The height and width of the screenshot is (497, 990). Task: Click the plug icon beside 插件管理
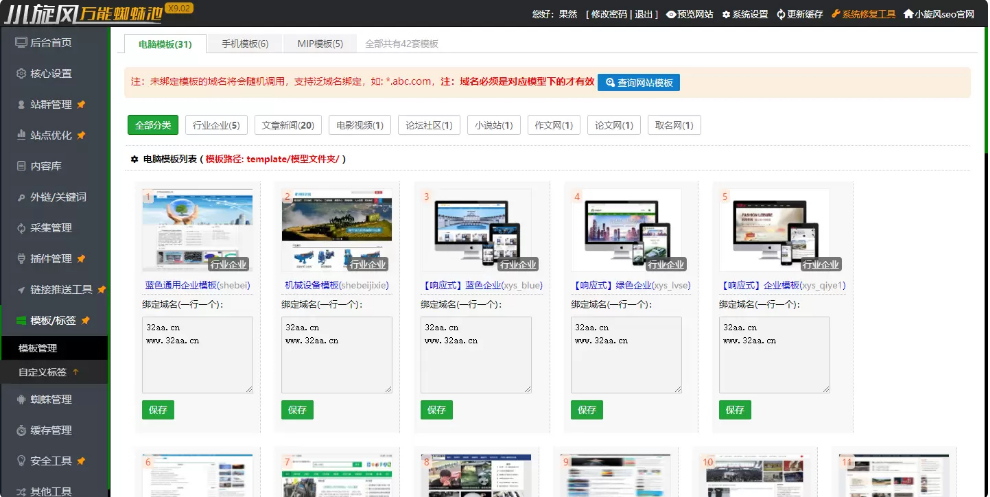tap(21, 259)
